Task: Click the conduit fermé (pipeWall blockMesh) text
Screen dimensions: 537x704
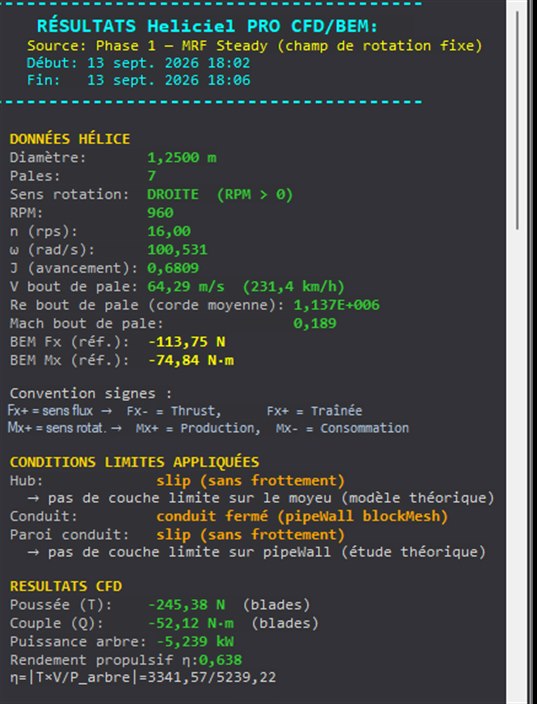Action: point(302,516)
